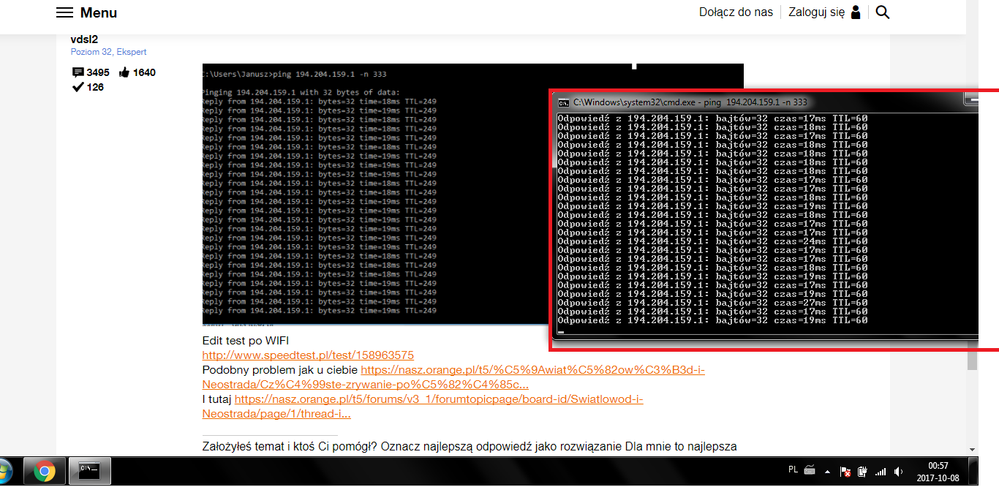999x487 pixels.
Task: Click the Show desktop strip
Action: [972, 472]
